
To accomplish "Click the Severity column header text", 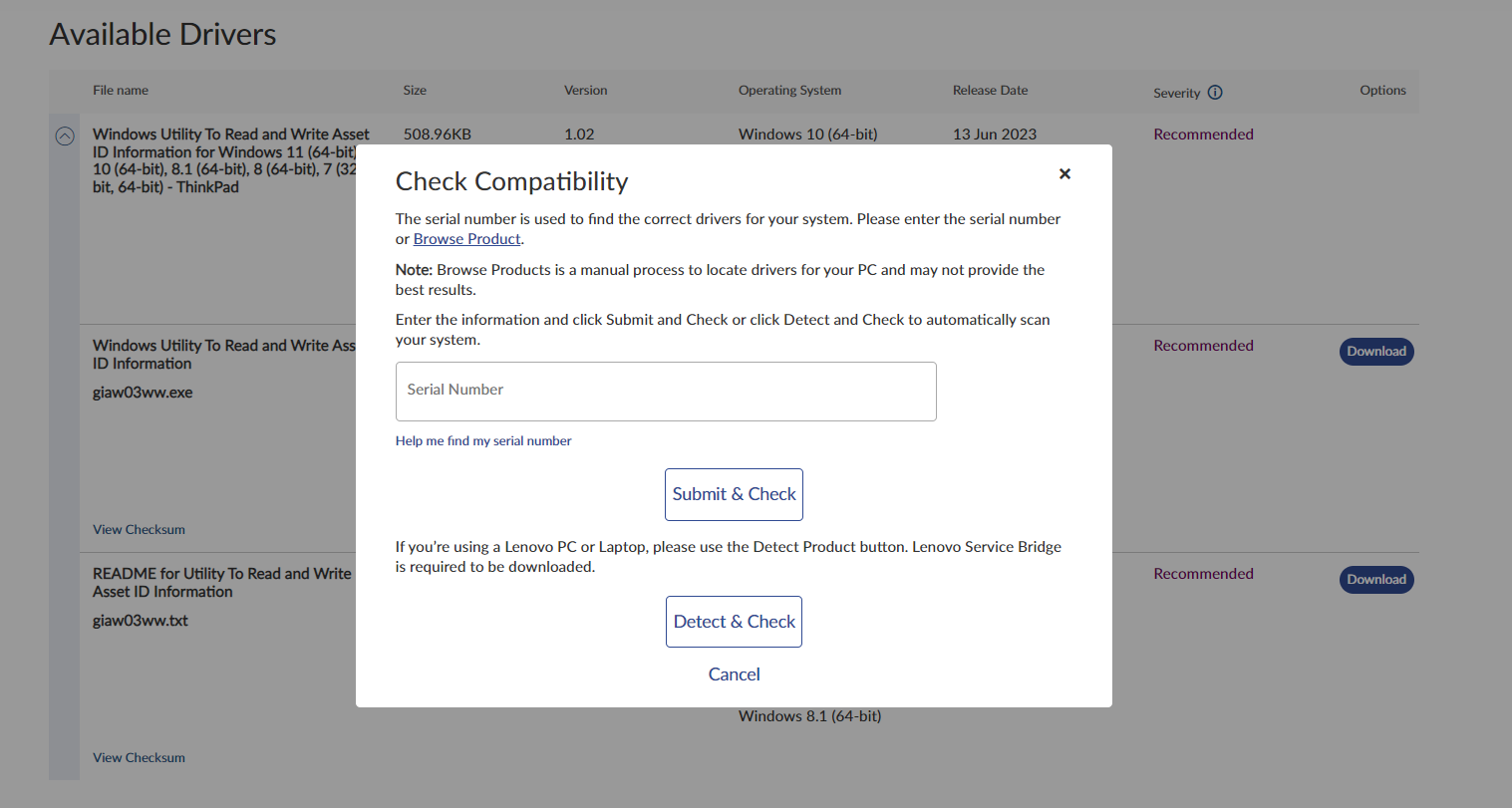I will 1176,94.
